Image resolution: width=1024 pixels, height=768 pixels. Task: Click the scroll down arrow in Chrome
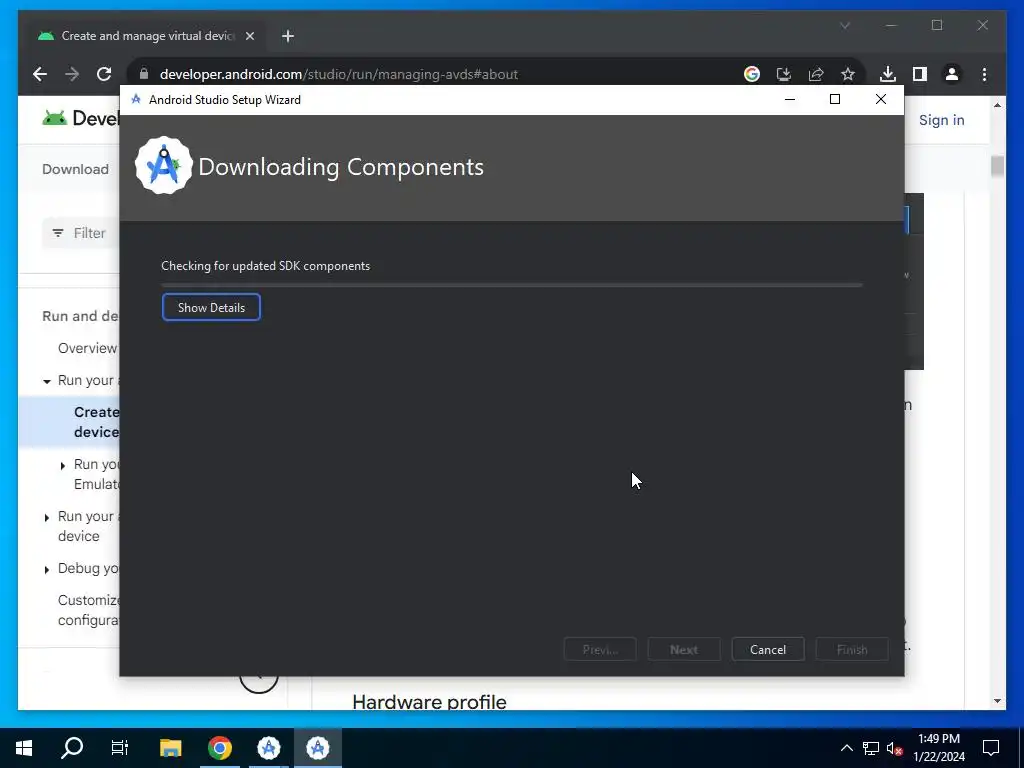[x=997, y=701]
